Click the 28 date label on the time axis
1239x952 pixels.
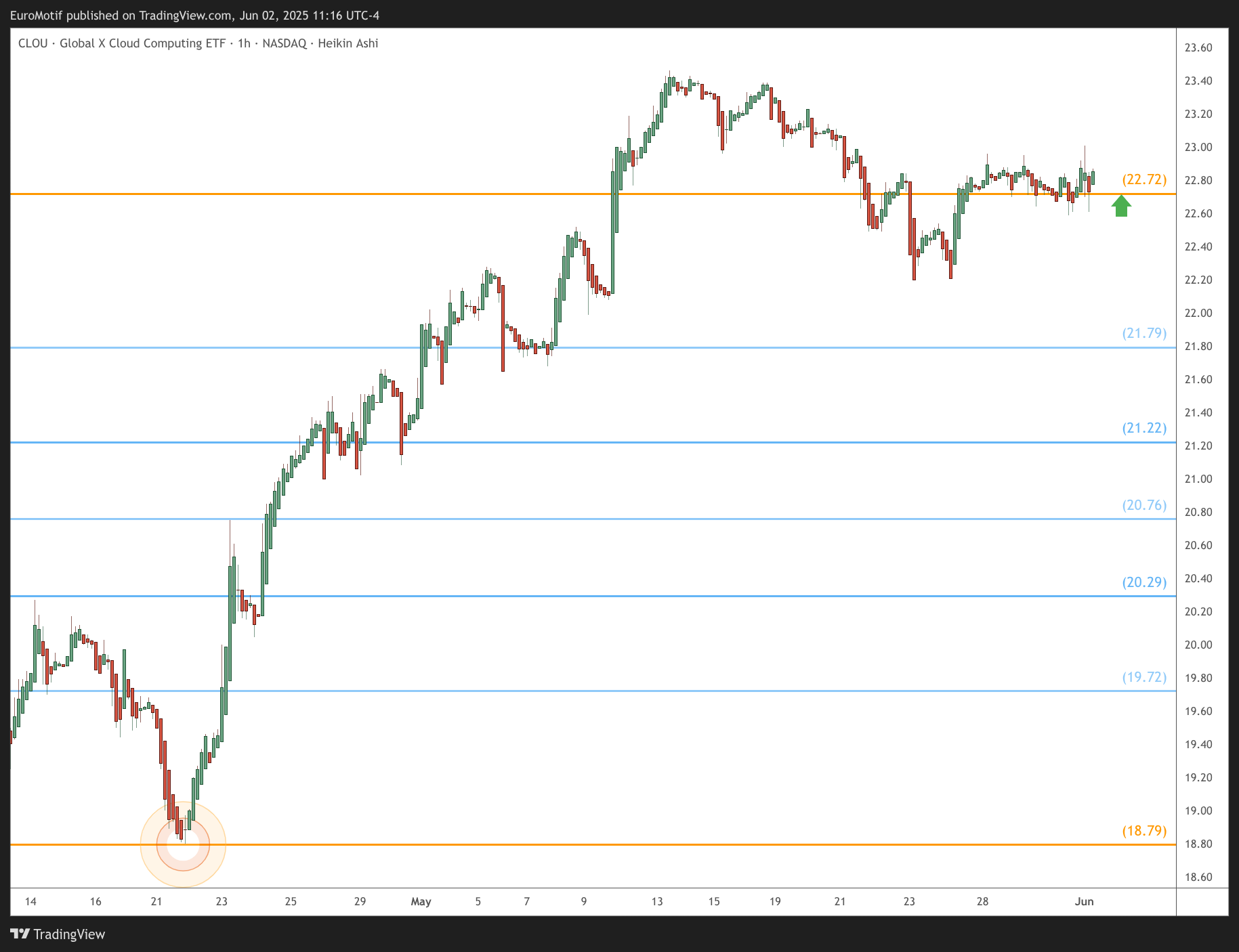coord(982,901)
